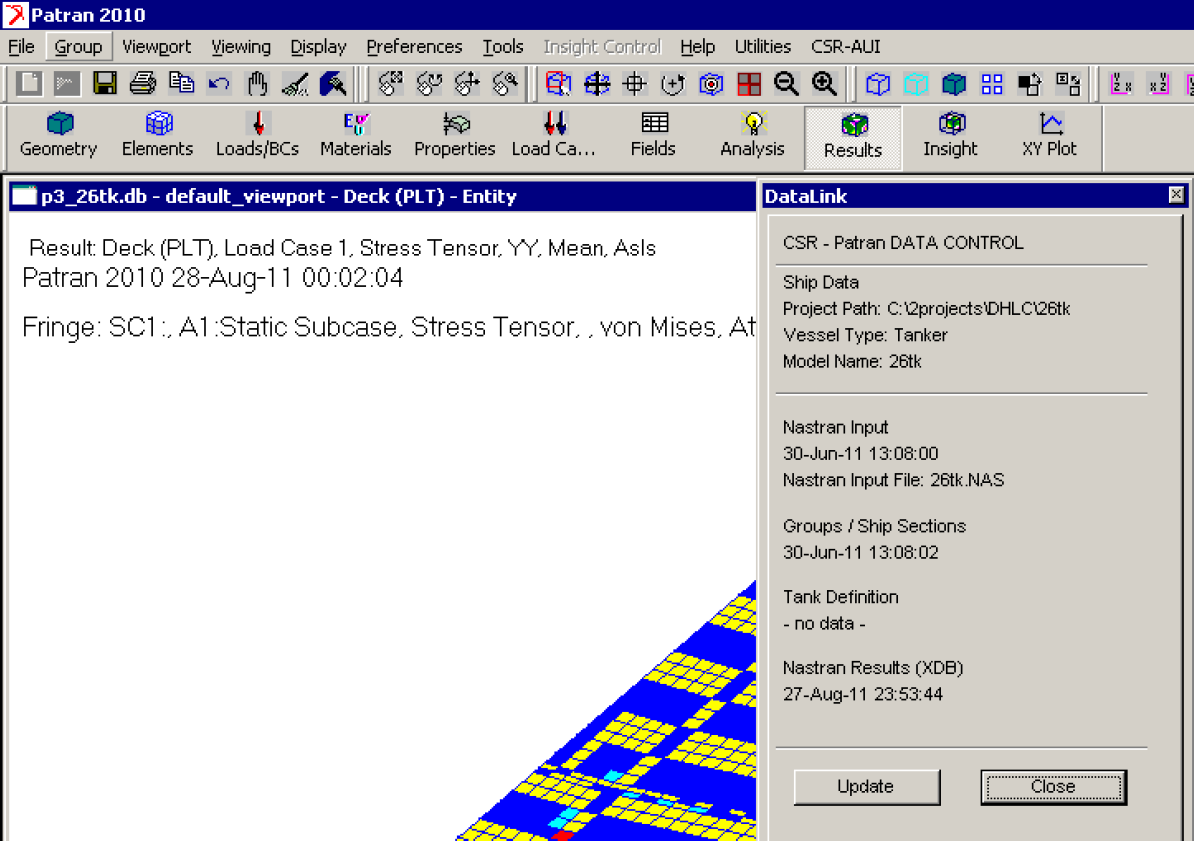Select the Mouse Translate XY icon
The width and height of the screenshot is (1194, 841).
(467, 83)
